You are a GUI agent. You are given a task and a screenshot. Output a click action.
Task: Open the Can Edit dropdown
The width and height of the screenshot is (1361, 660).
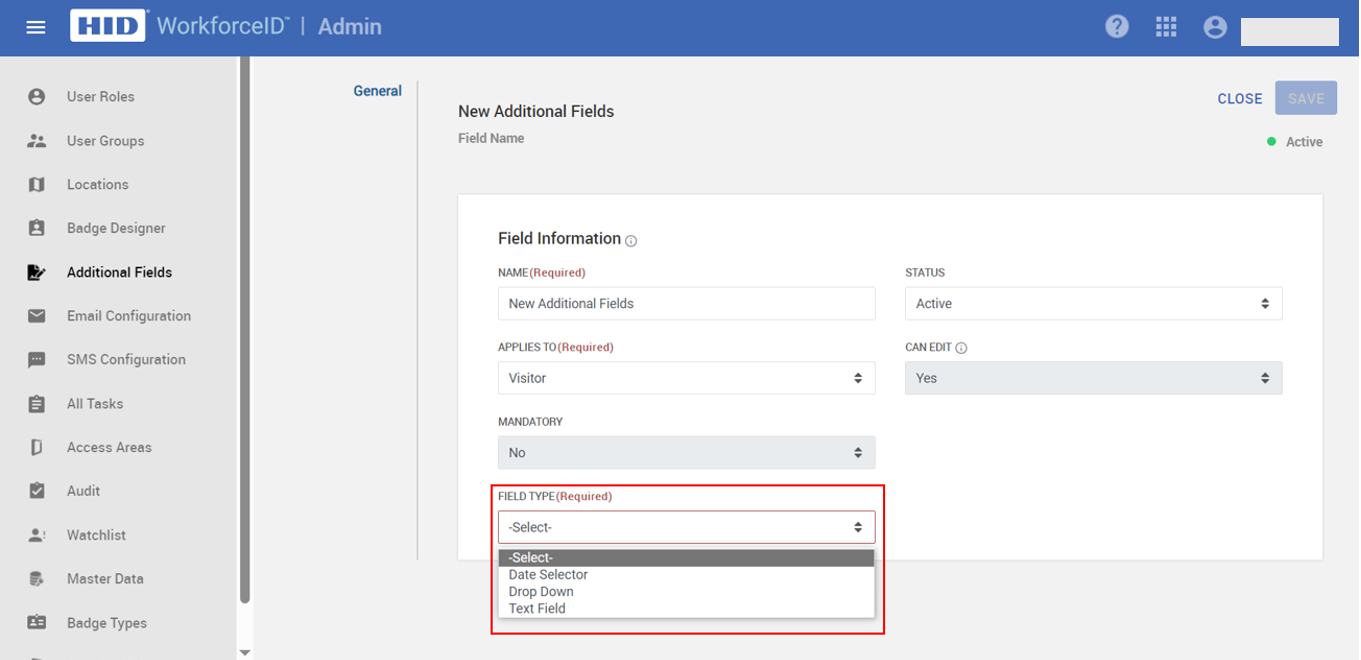(x=1093, y=378)
